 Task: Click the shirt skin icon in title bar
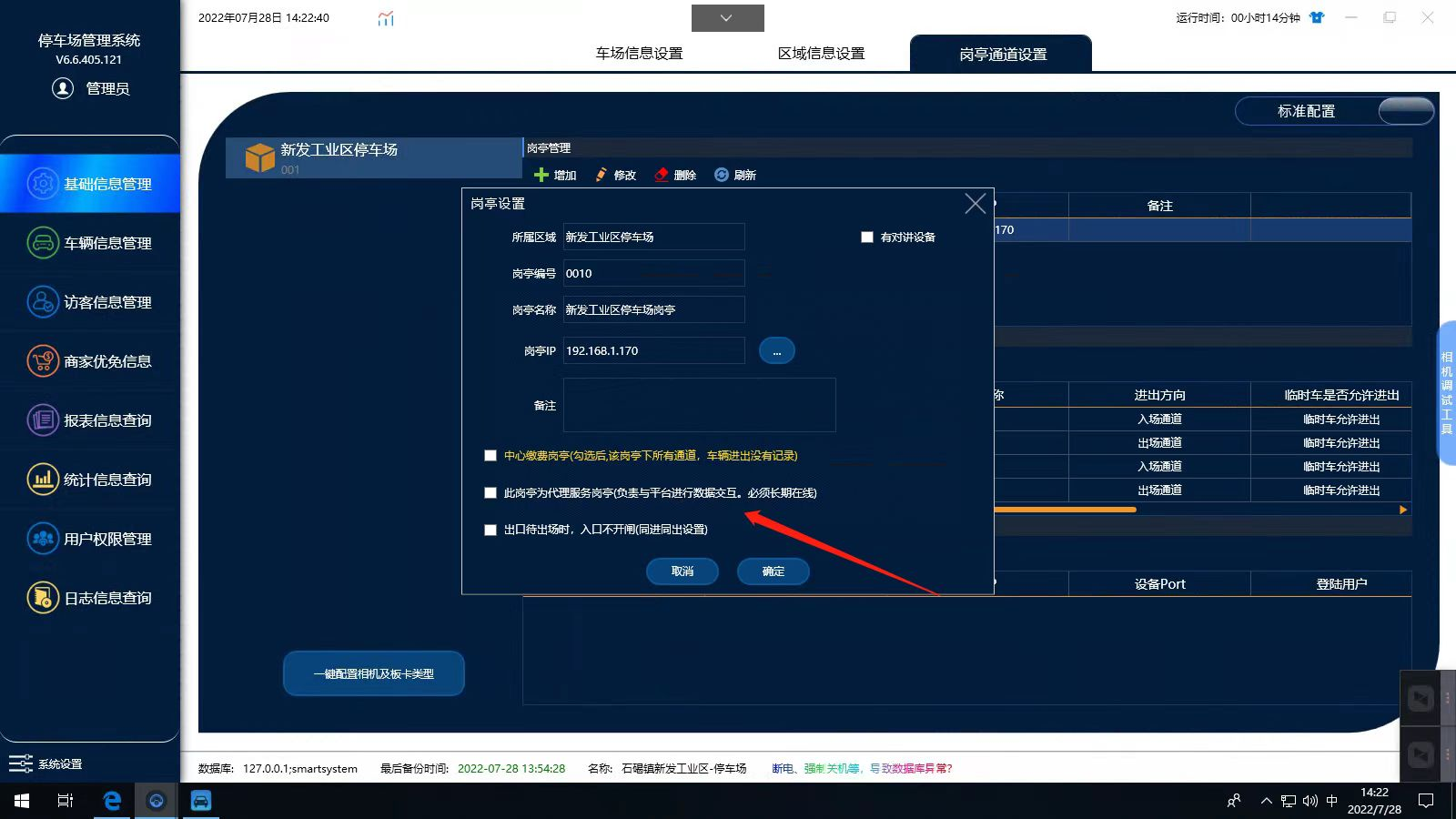click(1317, 17)
